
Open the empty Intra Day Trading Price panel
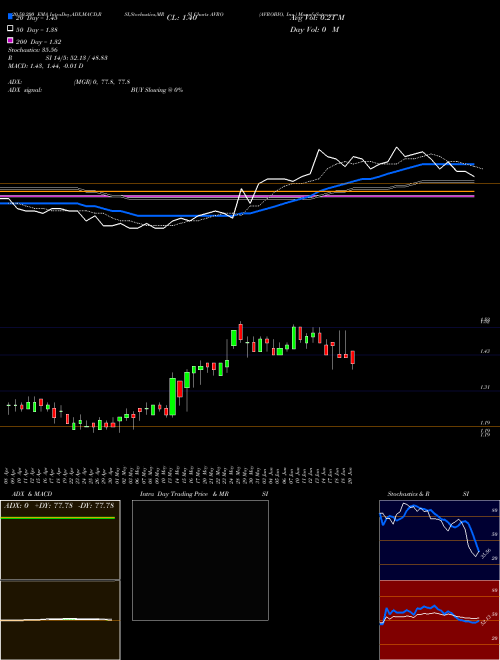tap(200, 560)
